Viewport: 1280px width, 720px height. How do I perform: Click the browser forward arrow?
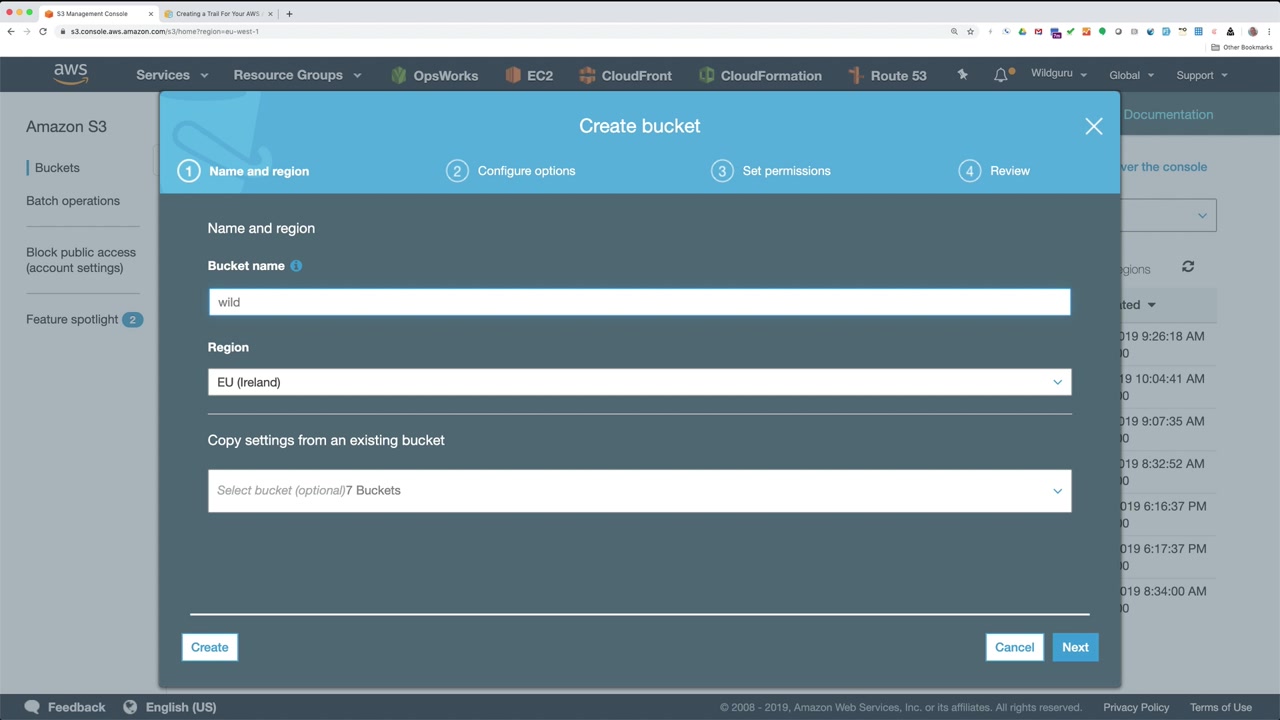coord(27,31)
